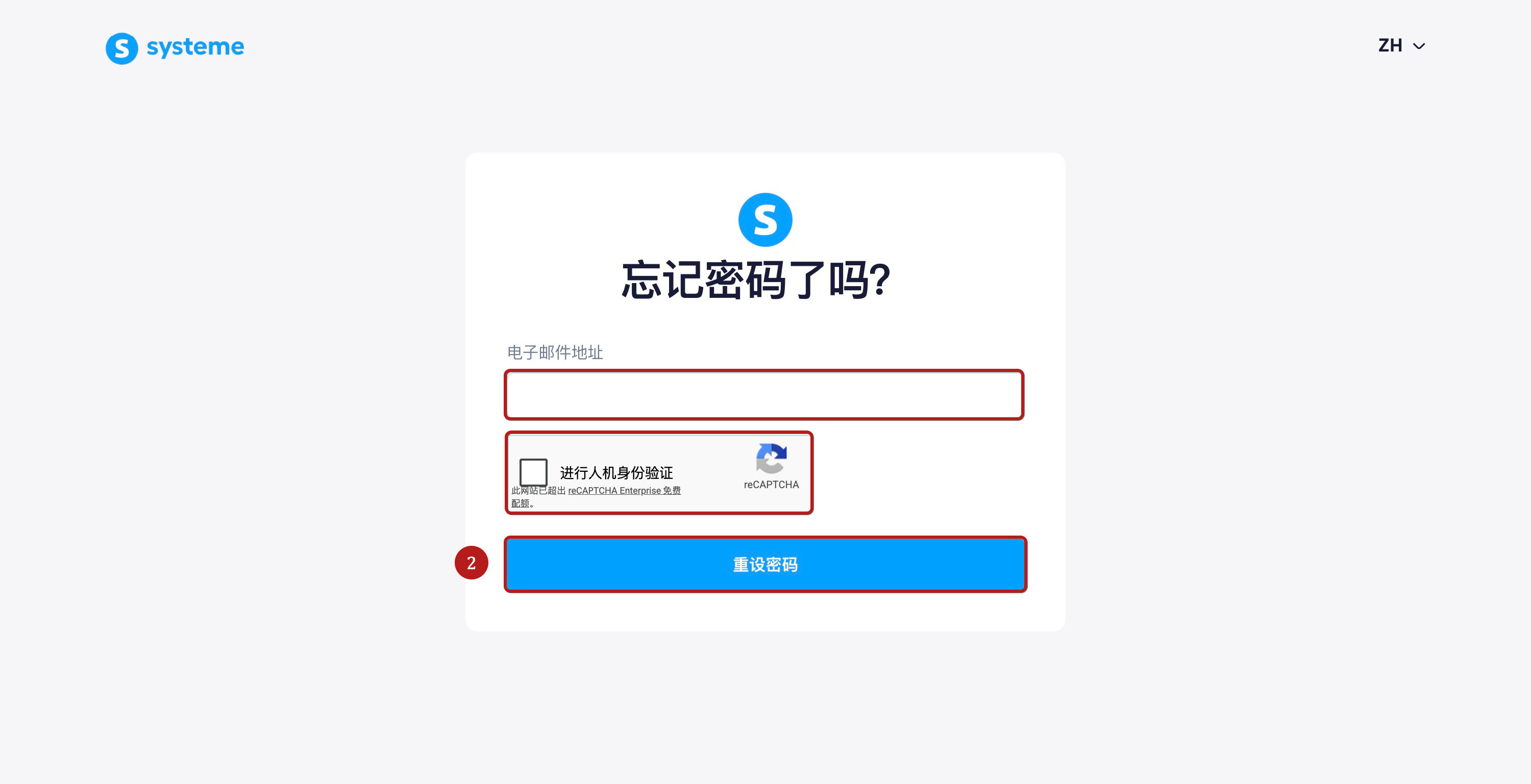1531x784 pixels.
Task: Click the reCAPTCHA logo icon
Action: [x=771, y=458]
